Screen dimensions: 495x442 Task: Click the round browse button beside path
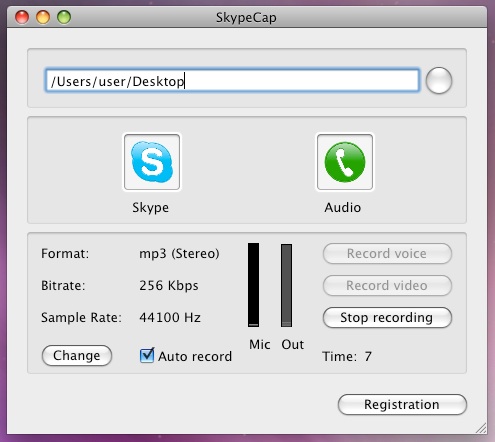439,80
